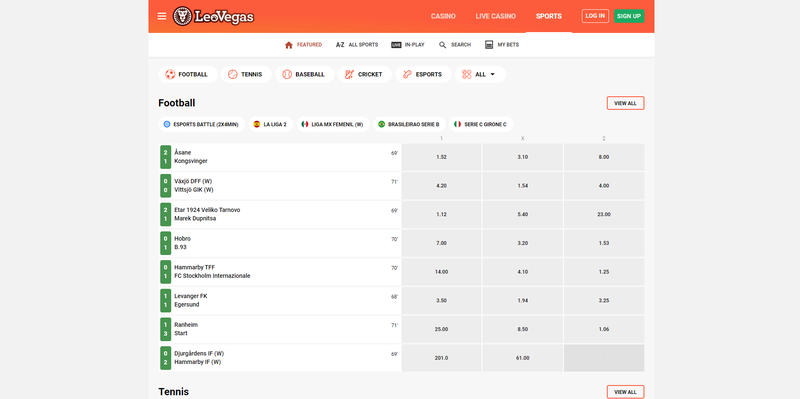
Task: Bet on Åsane win at 1.52
Action: (x=441, y=157)
